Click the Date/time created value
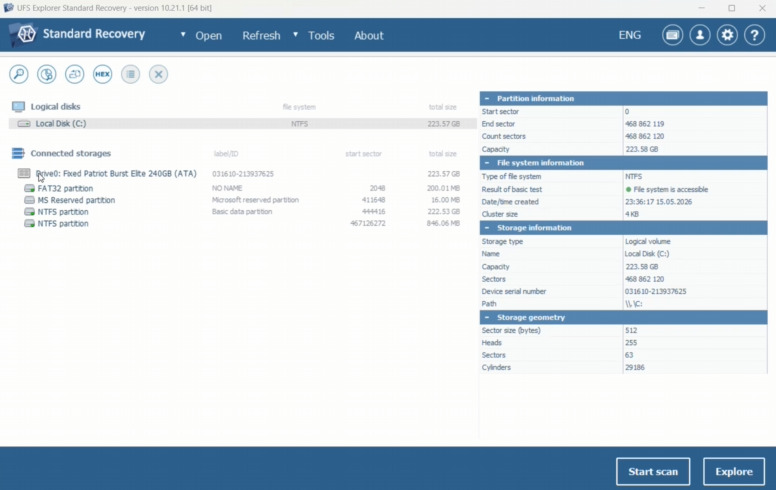 coord(658,202)
